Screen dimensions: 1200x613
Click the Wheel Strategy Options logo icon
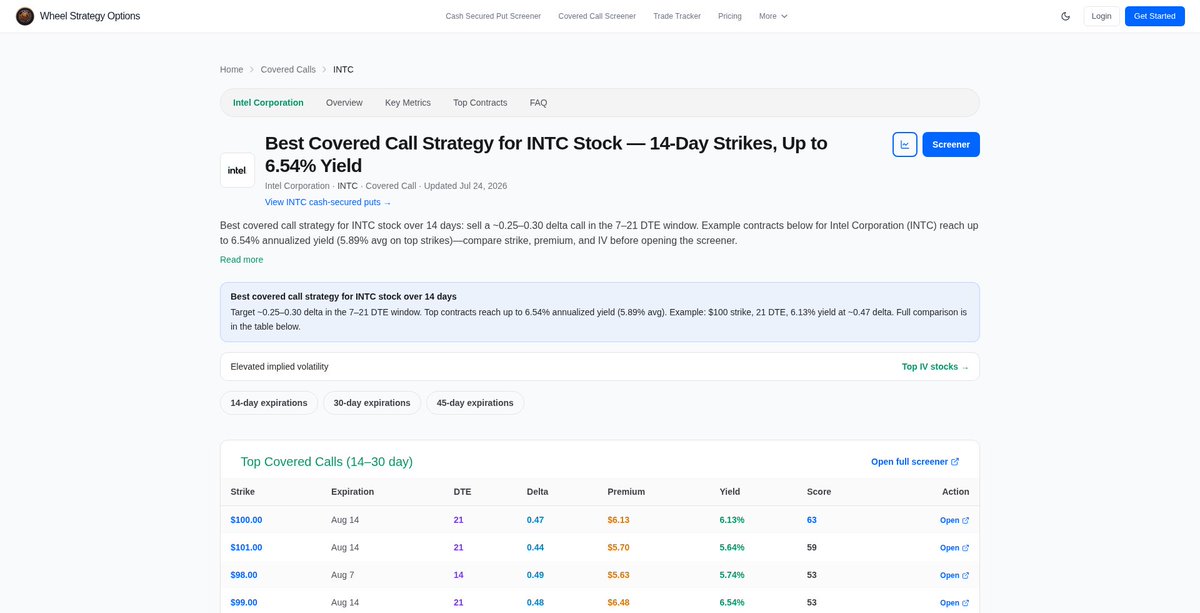[x=25, y=16]
